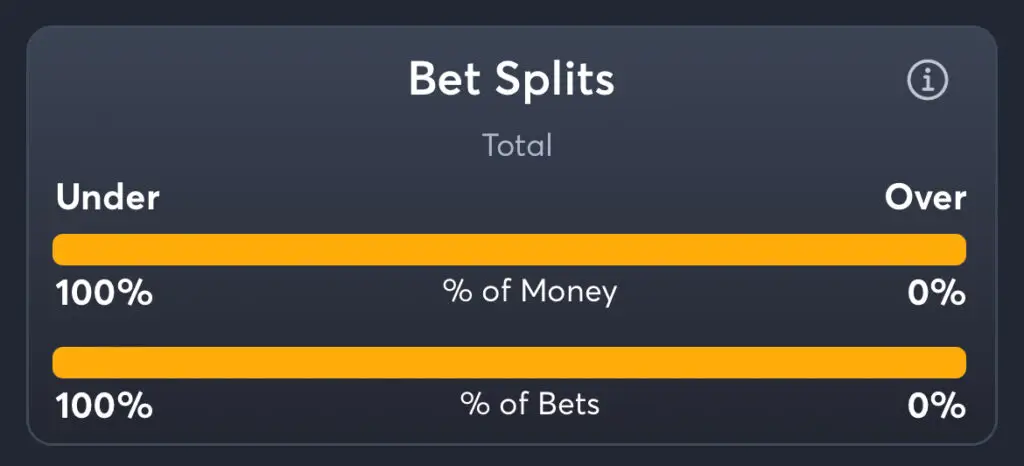
Task: Click left end of bets bar
Action: (x=60, y=362)
